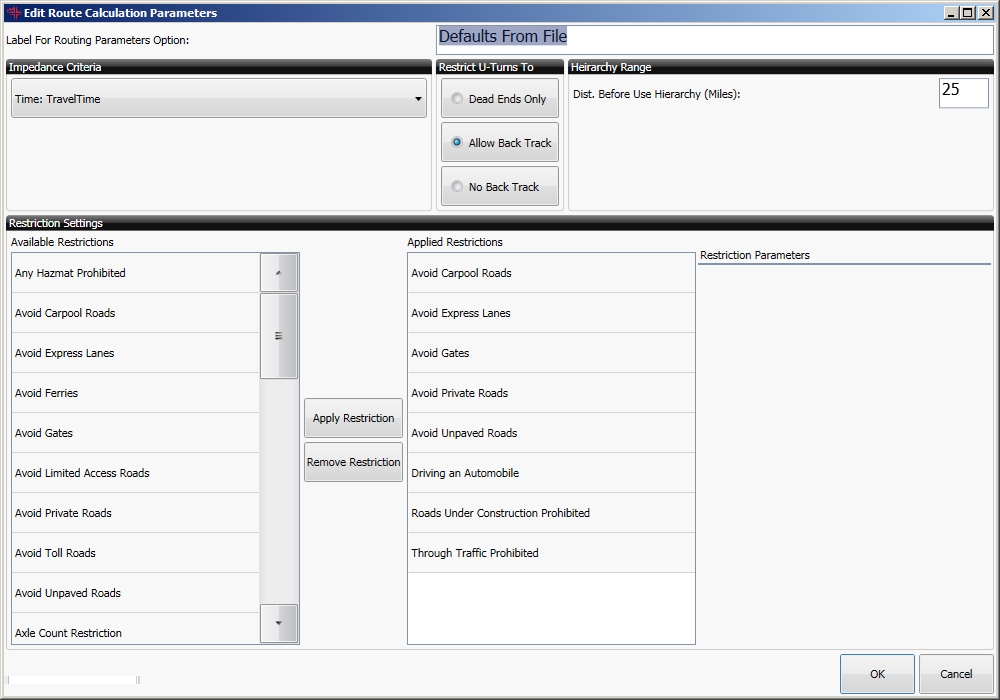Click the hierarchy distance field showing 25
Image resolution: width=1000 pixels, height=700 pixels.
point(964,93)
